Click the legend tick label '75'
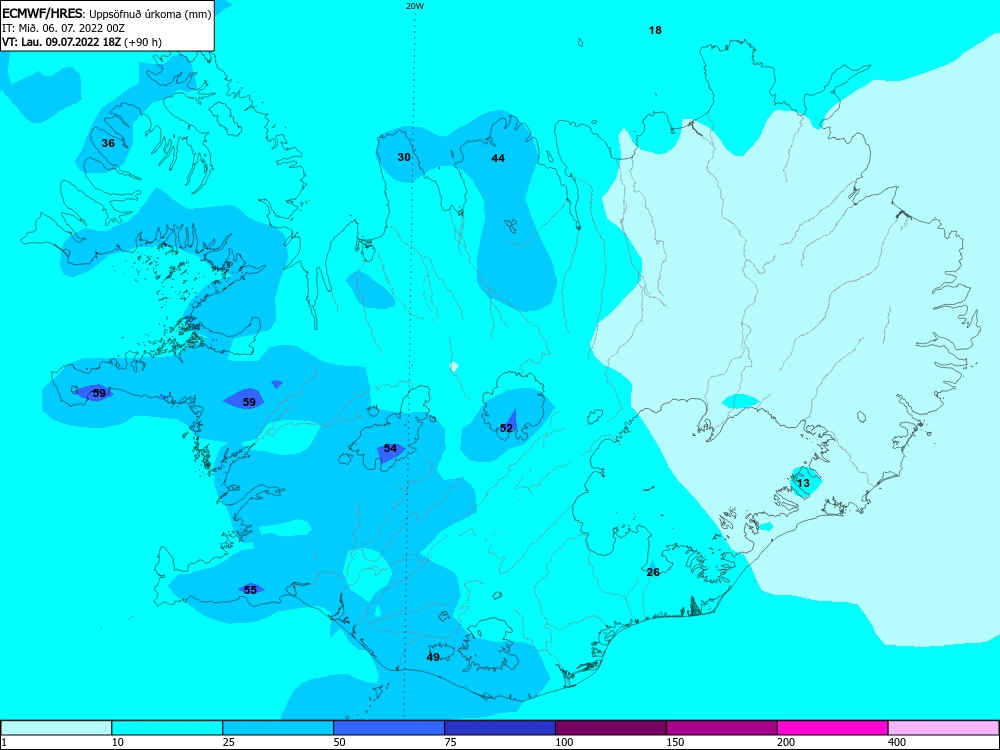The width and height of the screenshot is (1000, 750). tap(450, 742)
